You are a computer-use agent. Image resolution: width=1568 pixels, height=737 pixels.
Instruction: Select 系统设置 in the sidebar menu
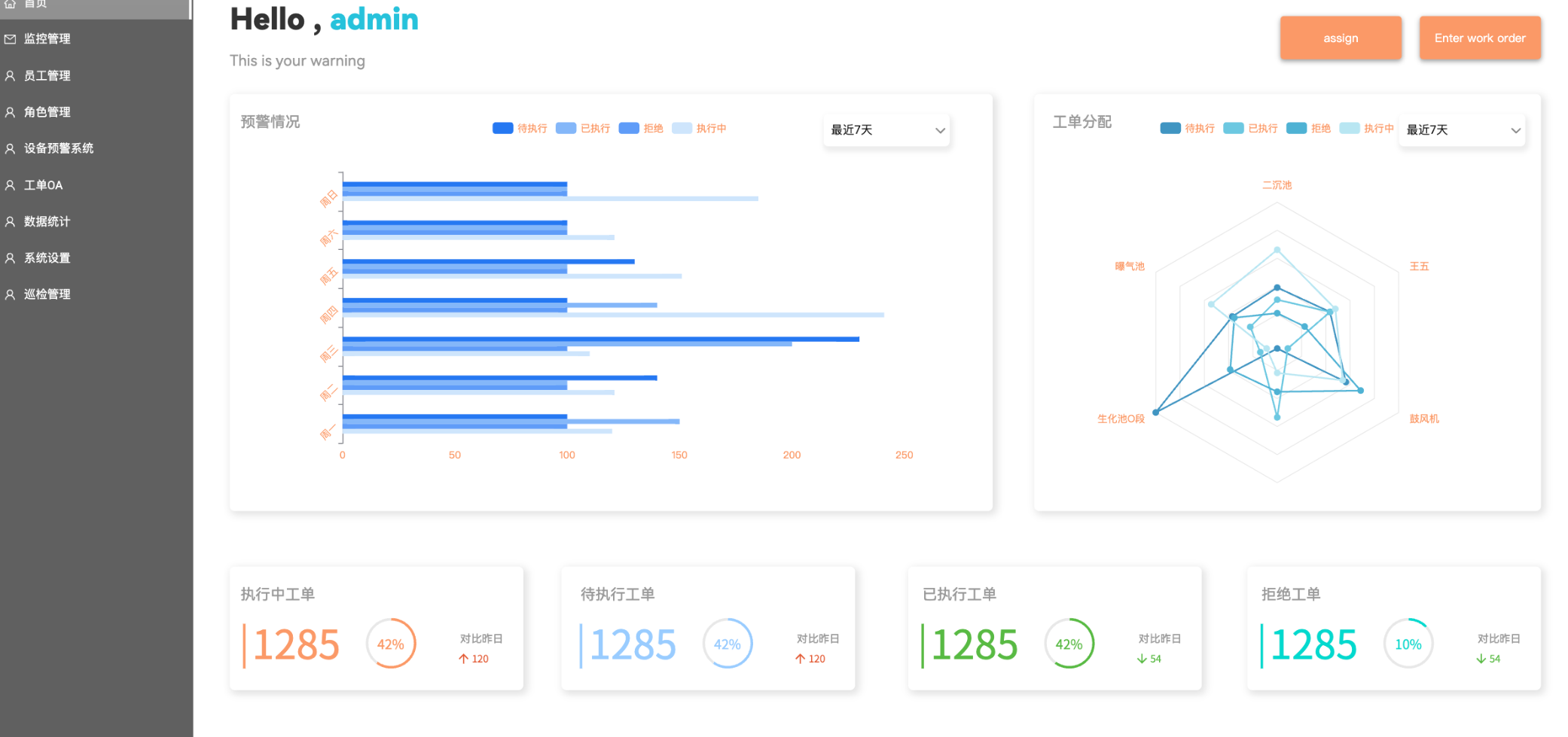point(47,258)
